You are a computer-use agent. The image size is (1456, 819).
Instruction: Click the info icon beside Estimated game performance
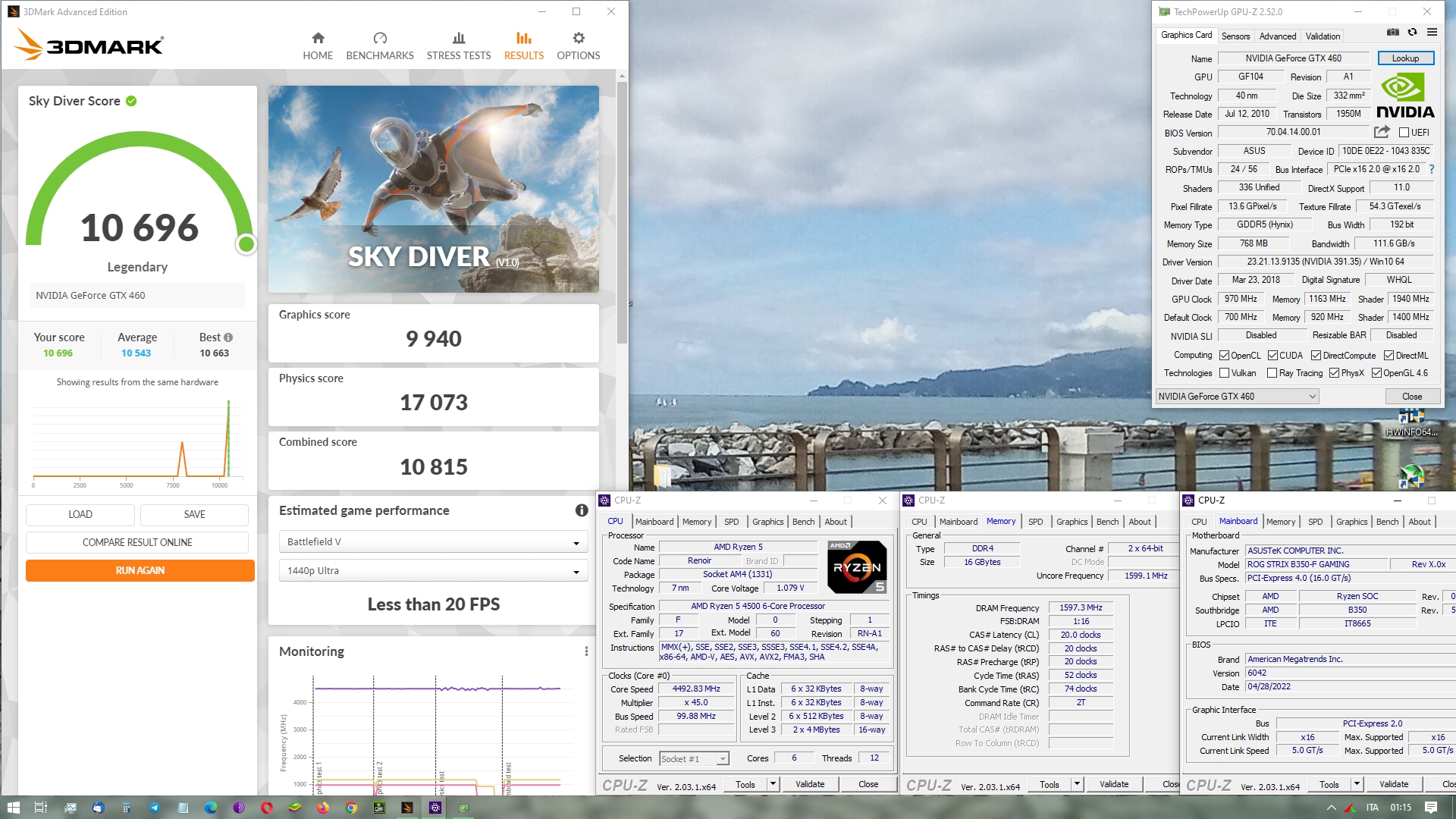coord(582,510)
